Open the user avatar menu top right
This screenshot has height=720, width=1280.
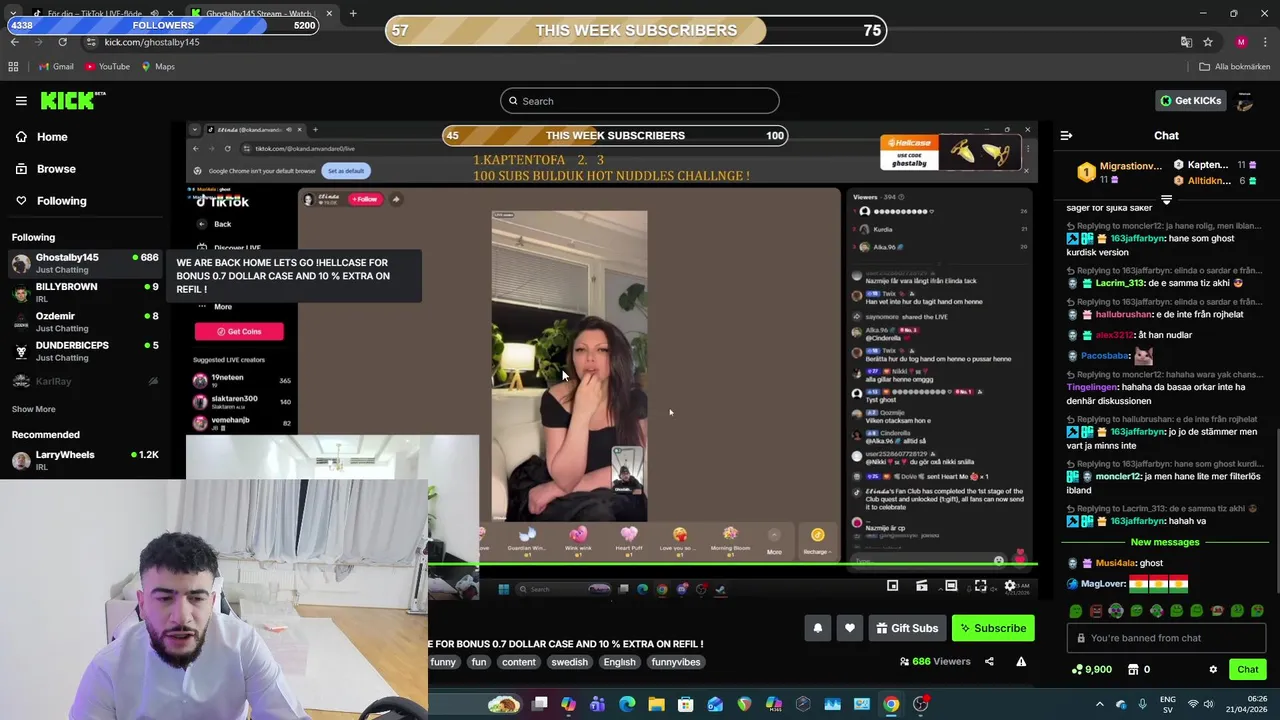pos(1245,101)
